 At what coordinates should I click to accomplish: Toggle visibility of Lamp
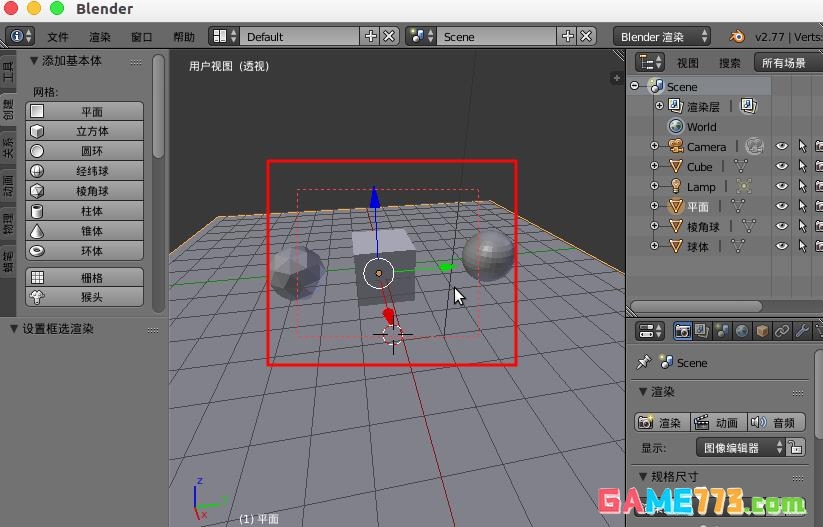click(782, 186)
